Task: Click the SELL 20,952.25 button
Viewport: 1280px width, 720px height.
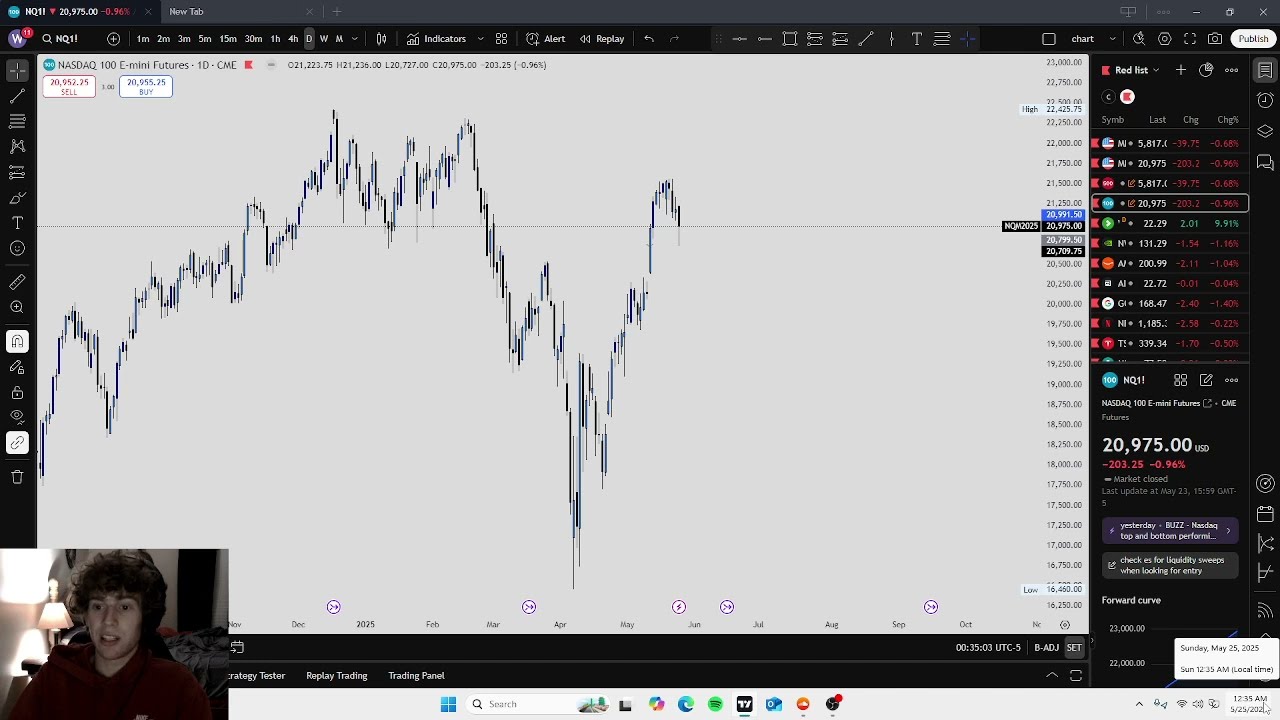Action: [69, 87]
